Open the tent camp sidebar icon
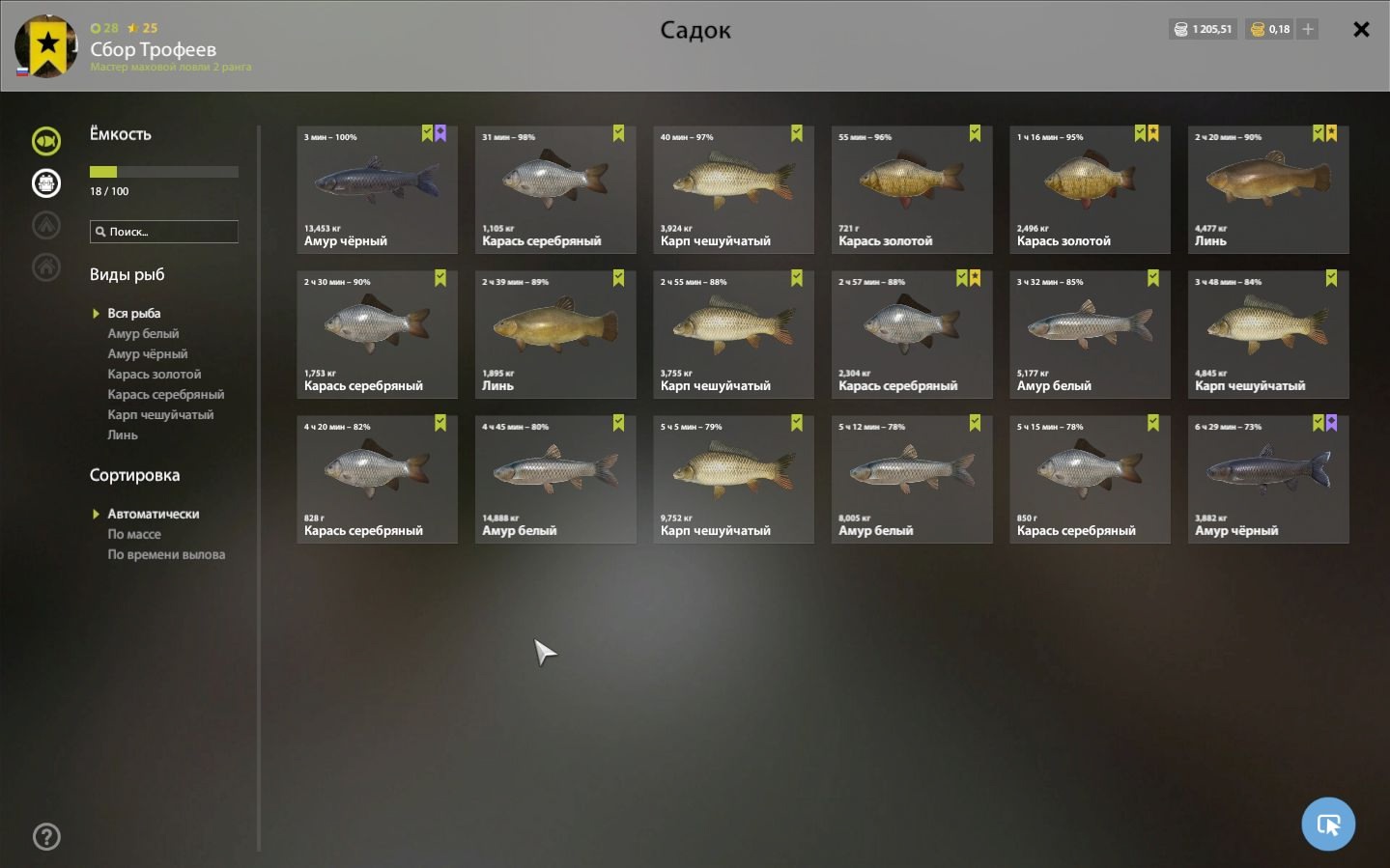The height and width of the screenshot is (868, 1390). click(46, 225)
